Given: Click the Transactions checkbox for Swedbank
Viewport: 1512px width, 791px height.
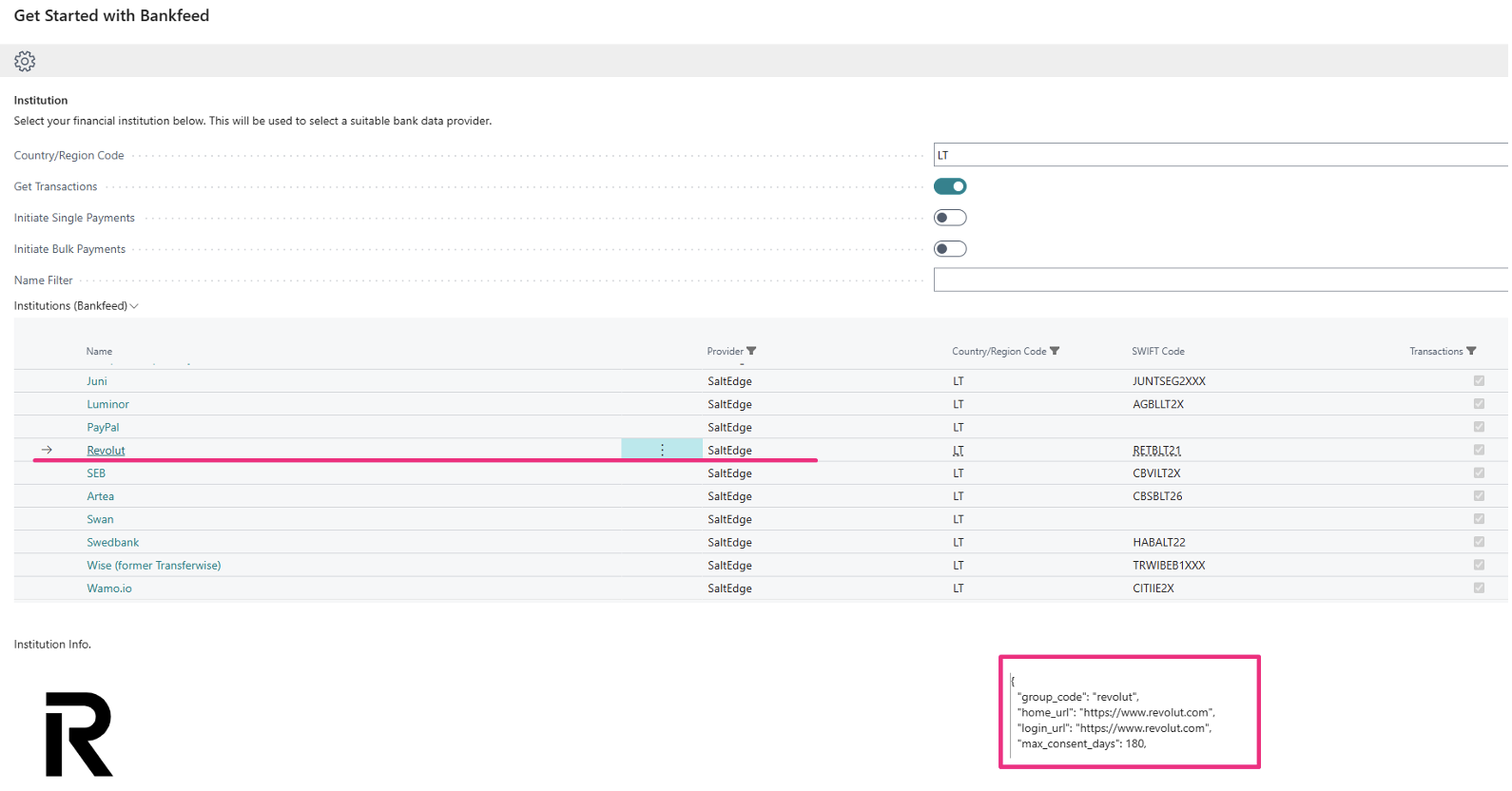Looking at the screenshot, I should 1479,542.
